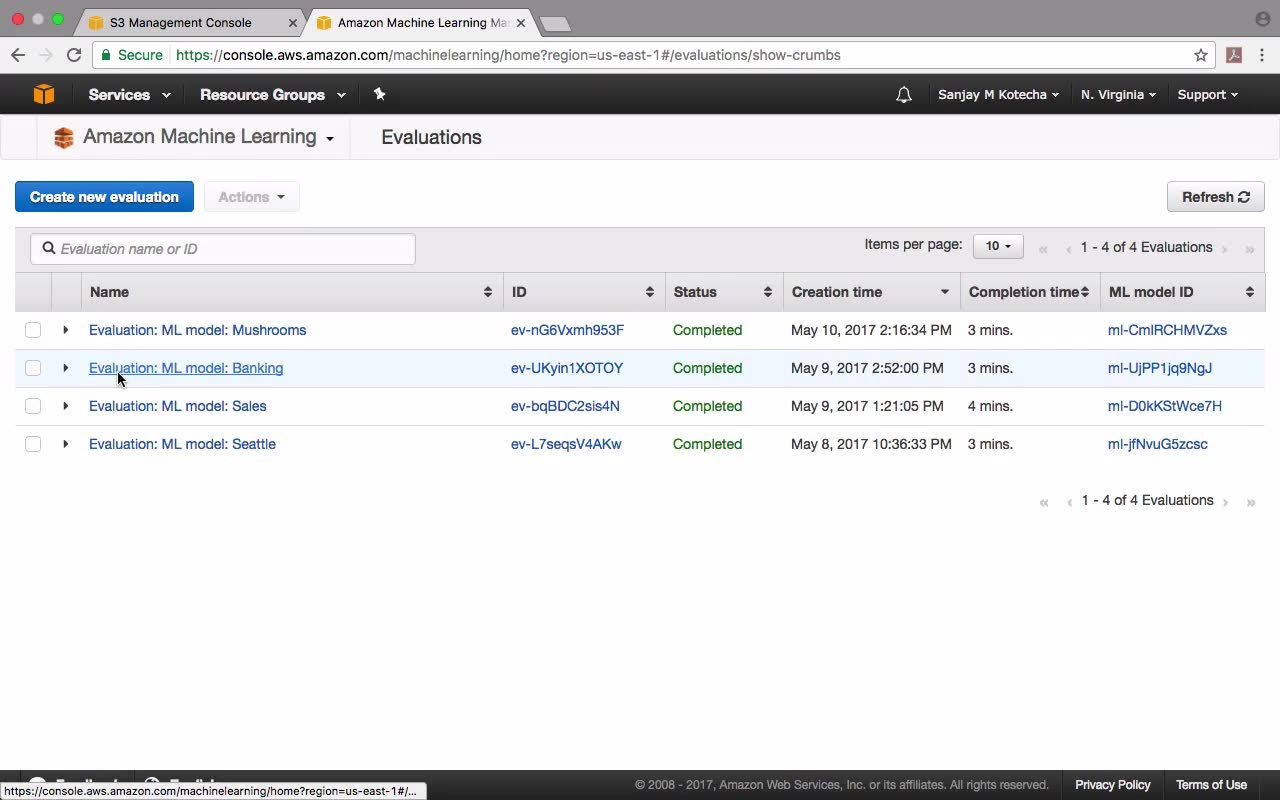Viewport: 1280px width, 800px height.
Task: Click the Evaluations breadcrumb heading
Action: tap(431, 138)
